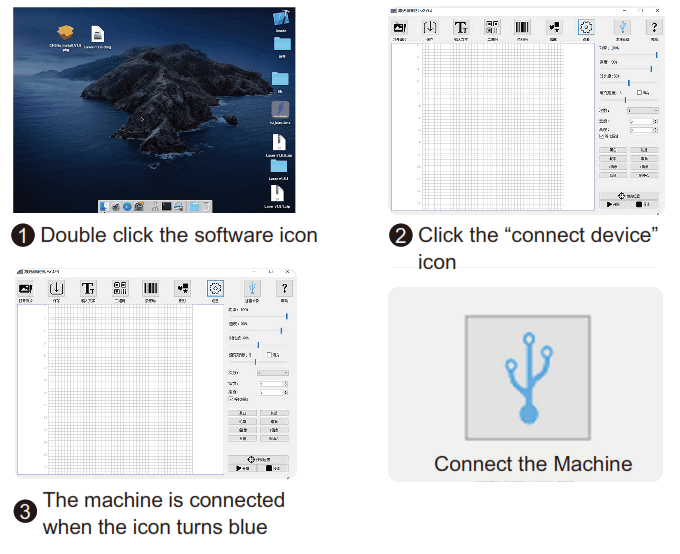The height and width of the screenshot is (554, 680).
Task: Open the question mark help icon in step 2 window
Action: [654, 27]
